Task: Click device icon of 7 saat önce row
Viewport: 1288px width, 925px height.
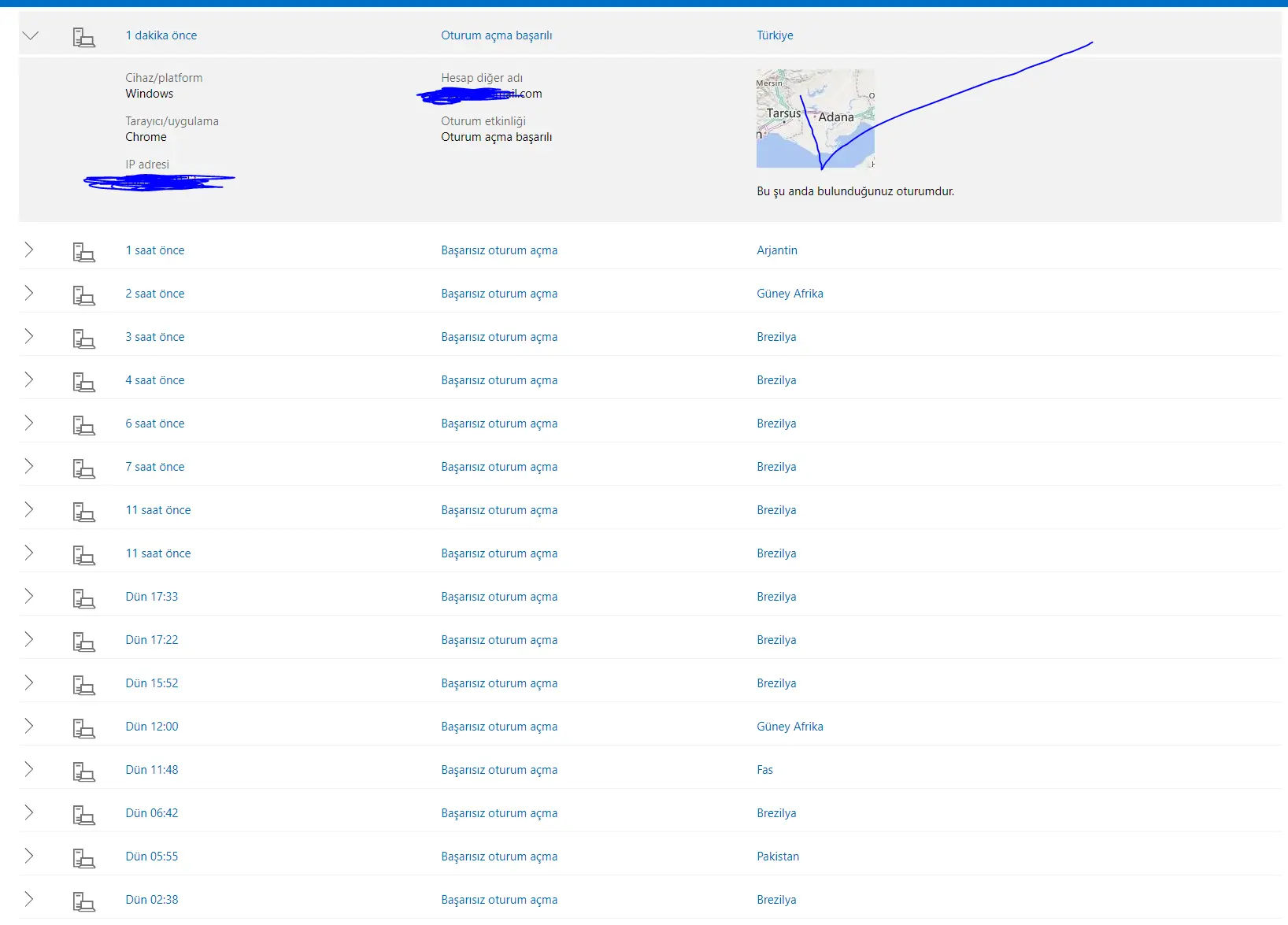Action: coord(83,468)
